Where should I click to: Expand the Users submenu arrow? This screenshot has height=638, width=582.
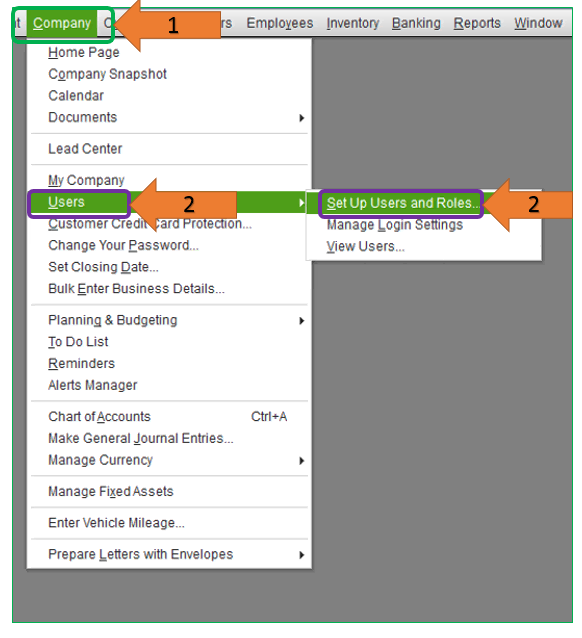[x=302, y=203]
